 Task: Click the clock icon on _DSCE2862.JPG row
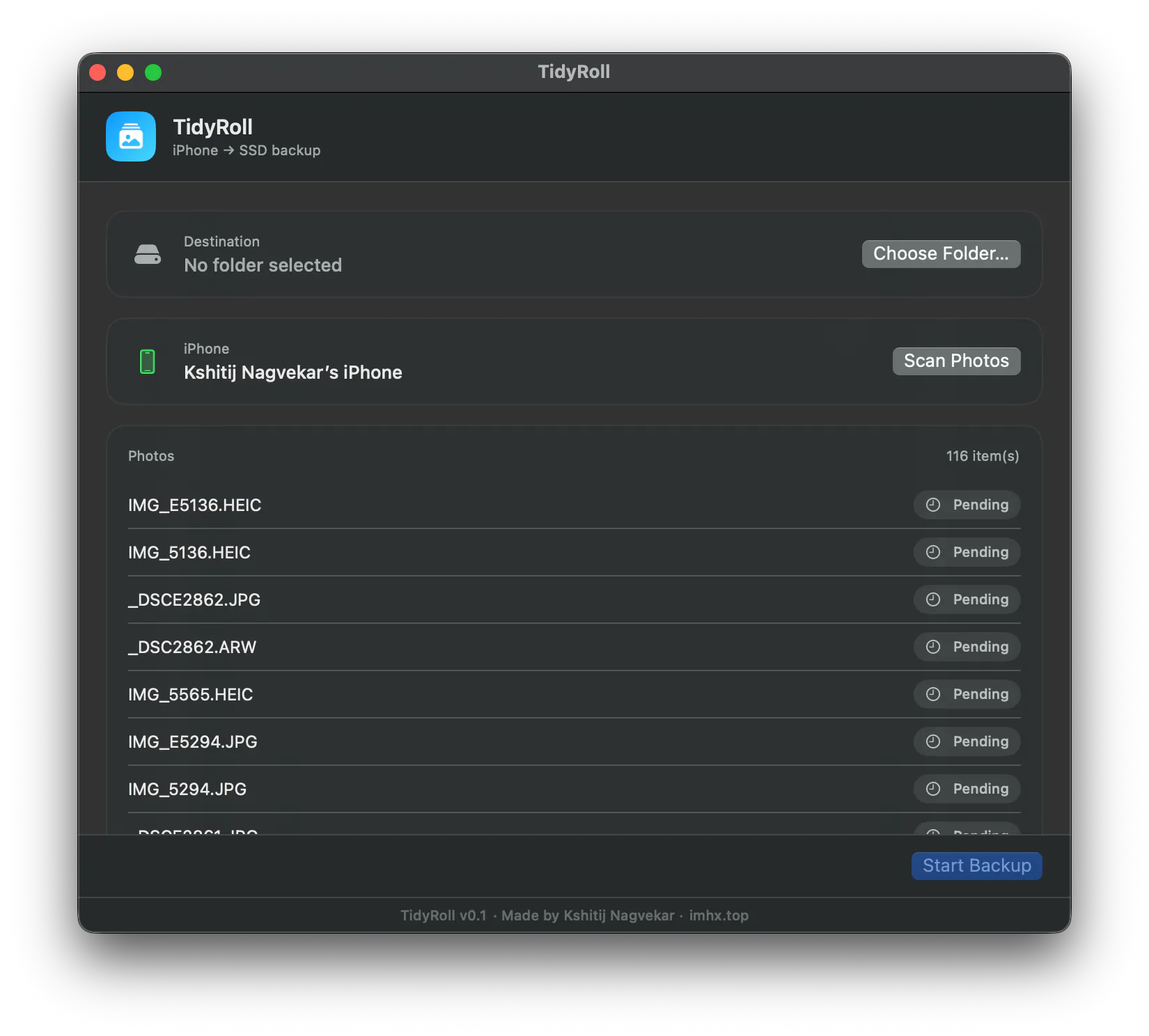coord(933,599)
